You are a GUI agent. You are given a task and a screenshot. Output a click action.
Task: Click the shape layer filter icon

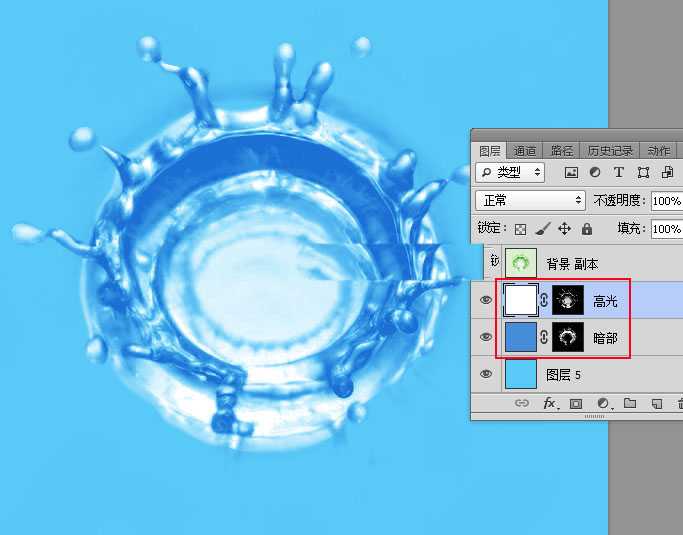[642, 172]
